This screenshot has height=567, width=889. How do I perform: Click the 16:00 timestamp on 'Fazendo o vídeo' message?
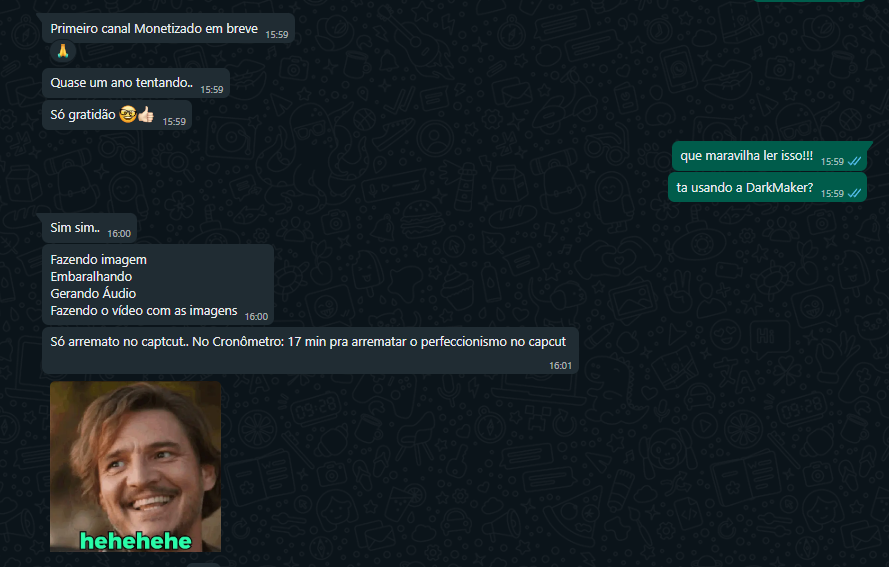[256, 317]
